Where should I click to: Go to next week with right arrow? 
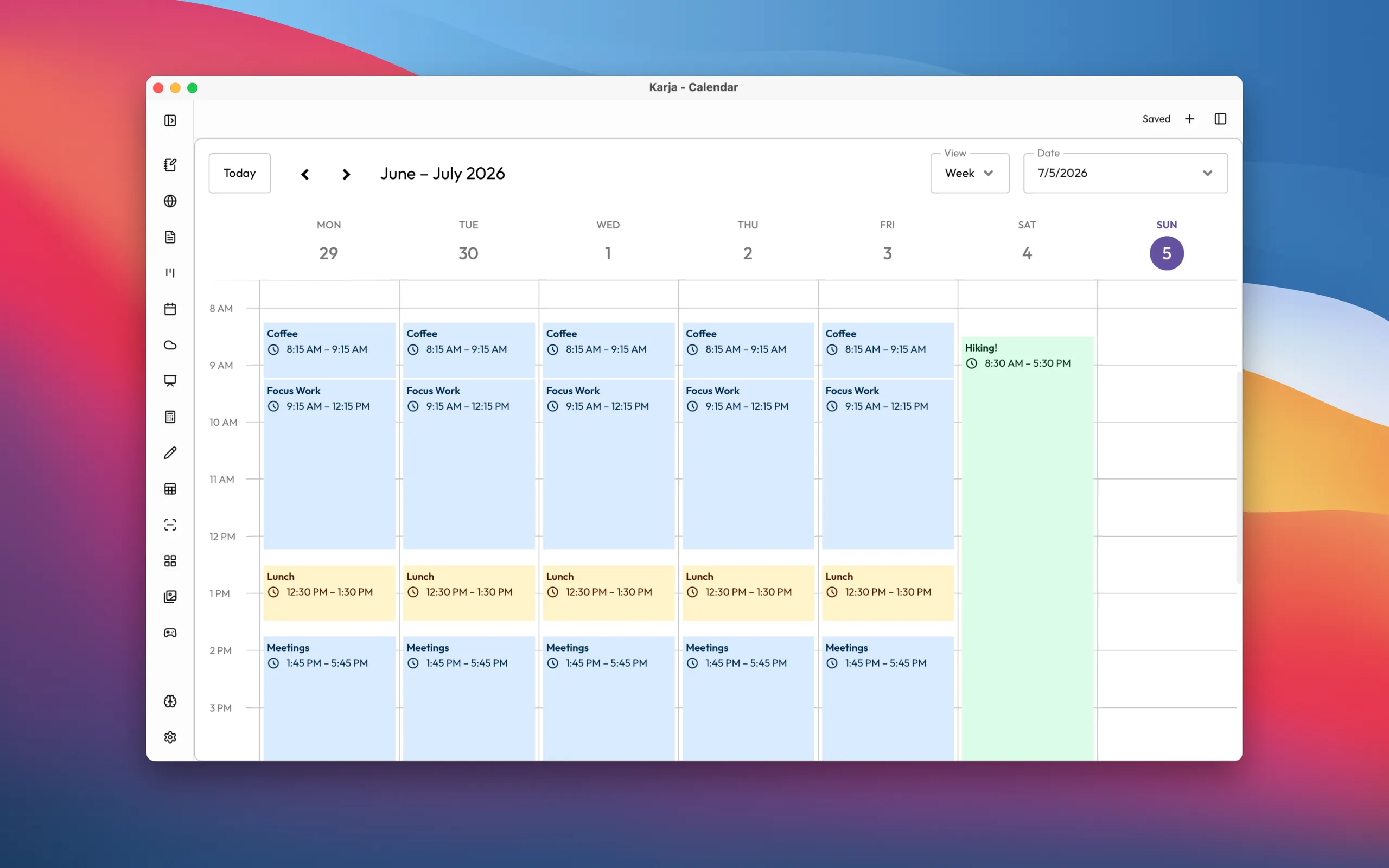[x=346, y=174]
